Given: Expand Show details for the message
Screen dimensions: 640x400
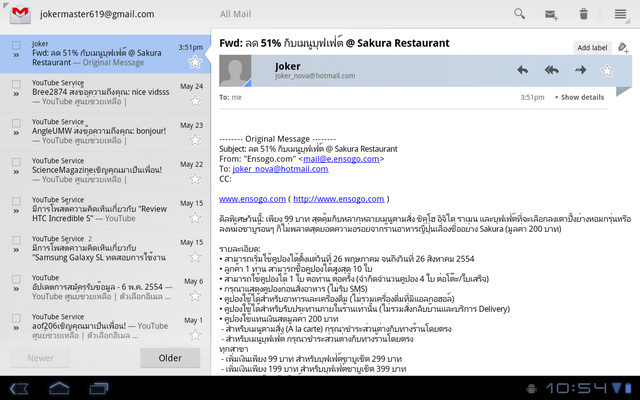Looking at the screenshot, I should pyautogui.click(x=580, y=97).
